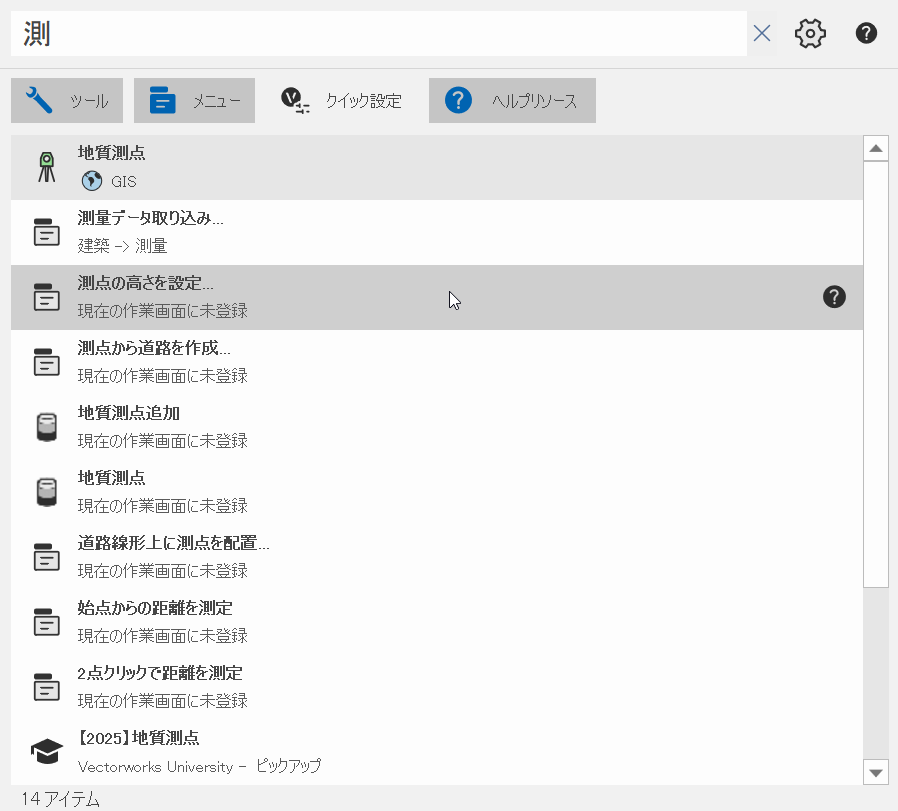898x811 pixels.
Task: Toggle the クイック設定 filter button
Action: pyautogui.click(x=341, y=101)
